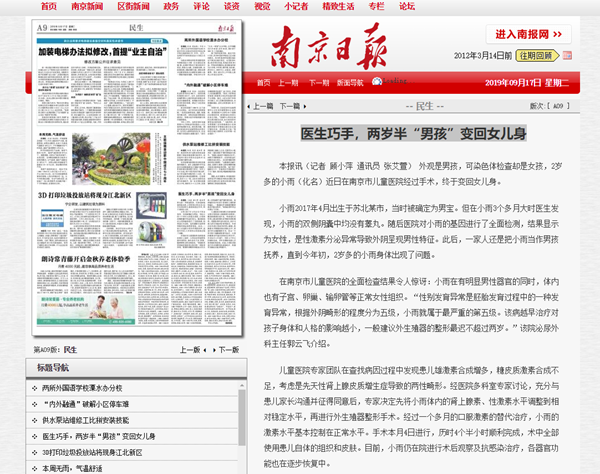Screen dimensions: 600x474
Task: Go to previous article via 上一篇
Action: (x=263, y=105)
